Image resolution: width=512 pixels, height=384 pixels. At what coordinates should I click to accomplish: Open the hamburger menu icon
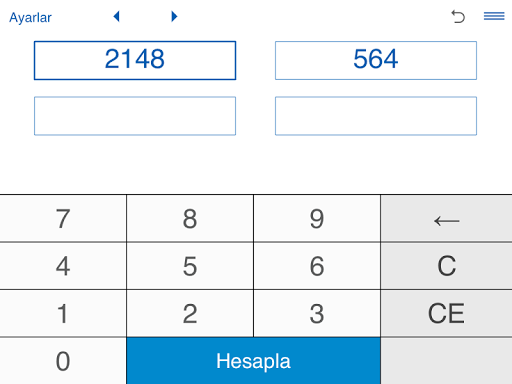(494, 16)
